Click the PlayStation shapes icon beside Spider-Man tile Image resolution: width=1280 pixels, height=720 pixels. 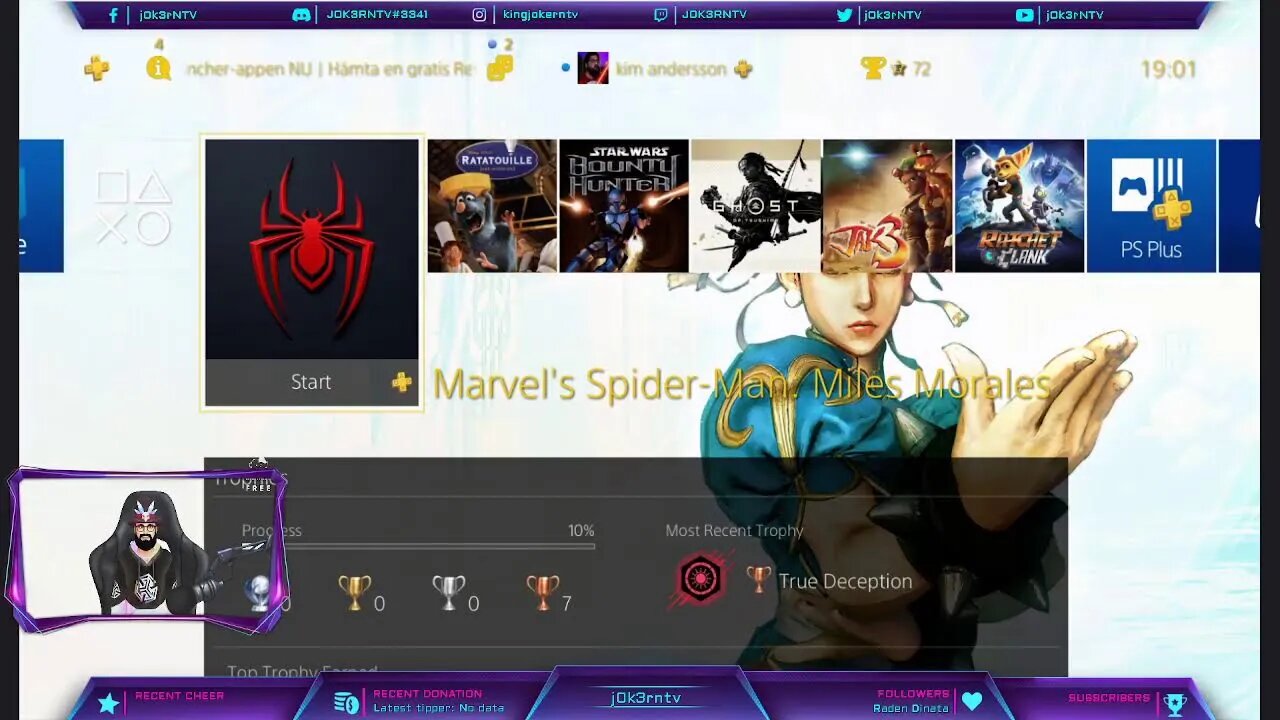[x=132, y=207]
